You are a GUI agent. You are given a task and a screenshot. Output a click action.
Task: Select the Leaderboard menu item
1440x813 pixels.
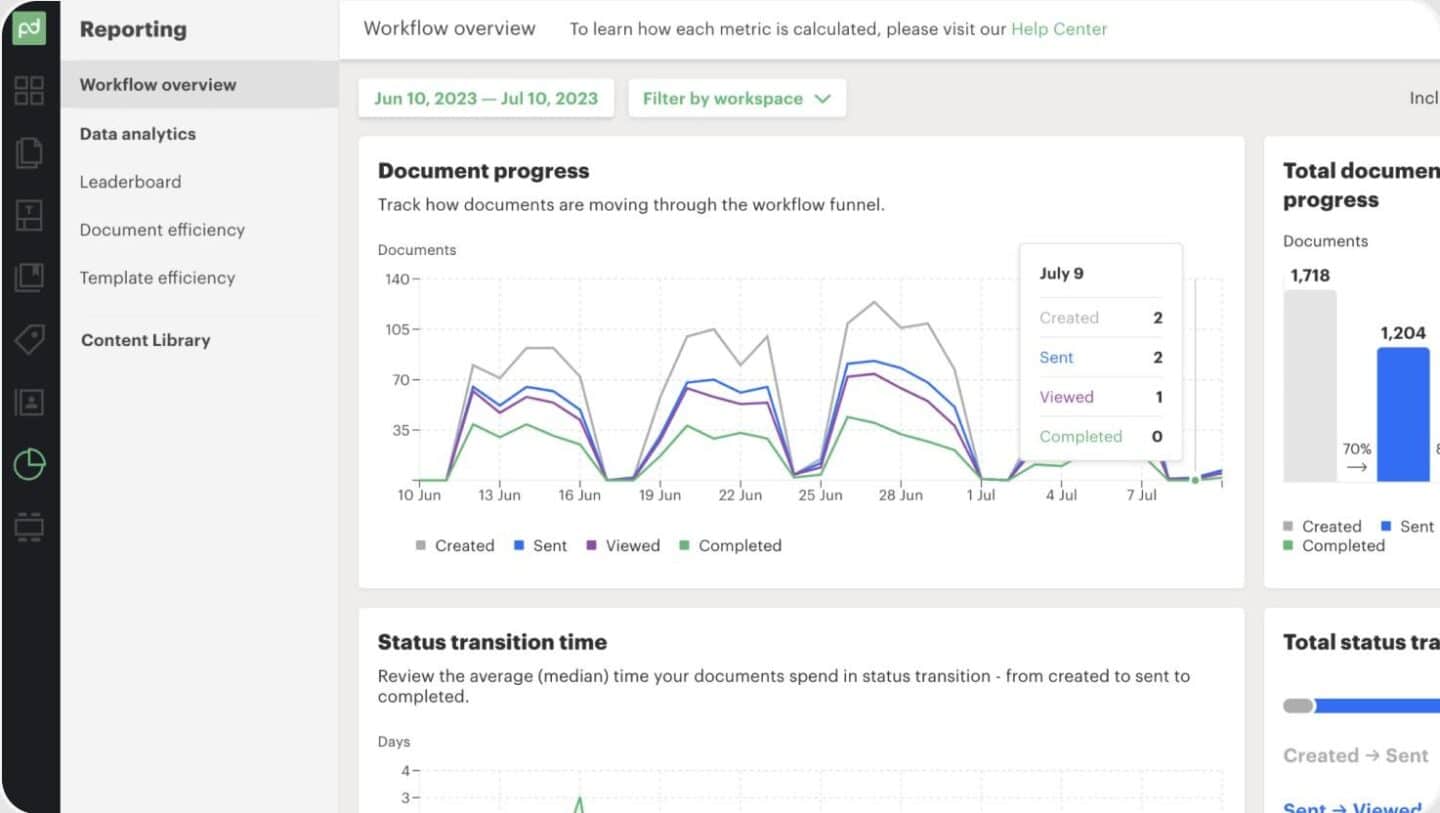[x=130, y=181]
